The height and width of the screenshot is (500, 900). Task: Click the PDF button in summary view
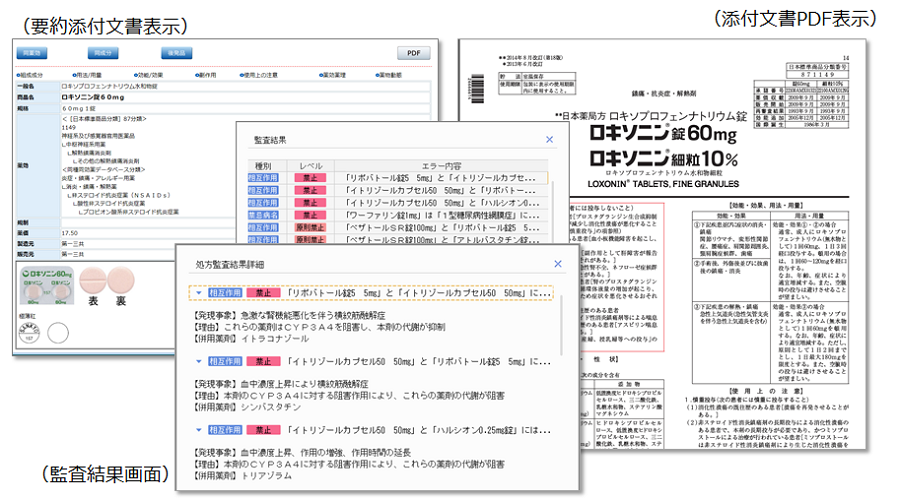click(x=412, y=53)
